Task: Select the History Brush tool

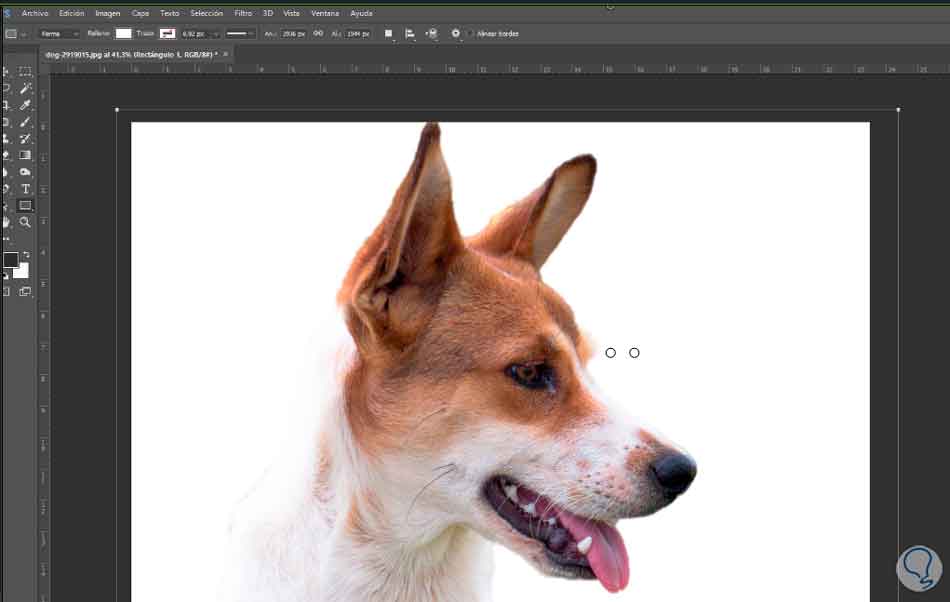Action: tap(25, 139)
